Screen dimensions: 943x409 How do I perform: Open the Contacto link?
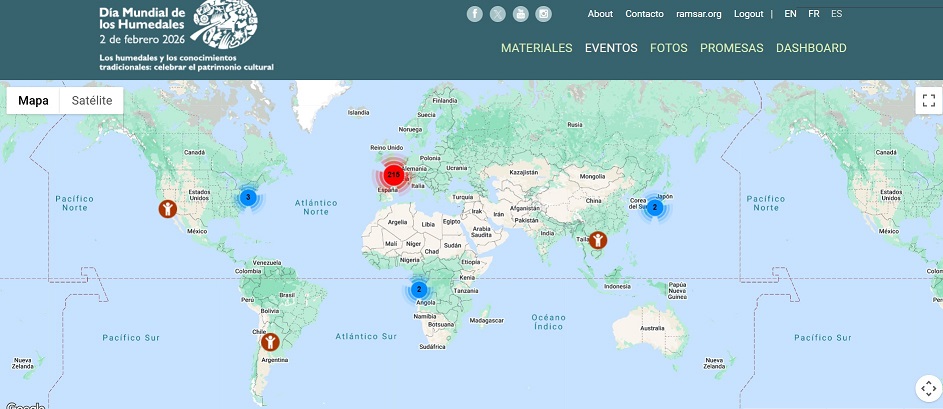coord(644,14)
